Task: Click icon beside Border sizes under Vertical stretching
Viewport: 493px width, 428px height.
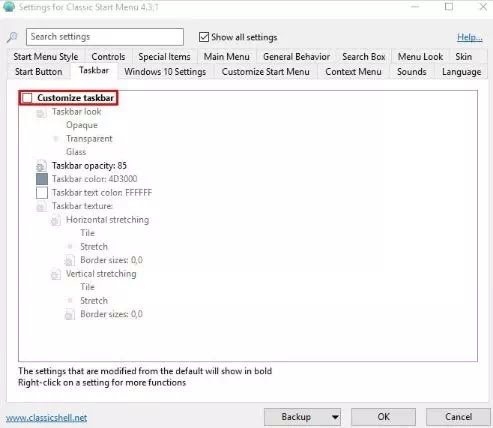Action: coord(70,314)
